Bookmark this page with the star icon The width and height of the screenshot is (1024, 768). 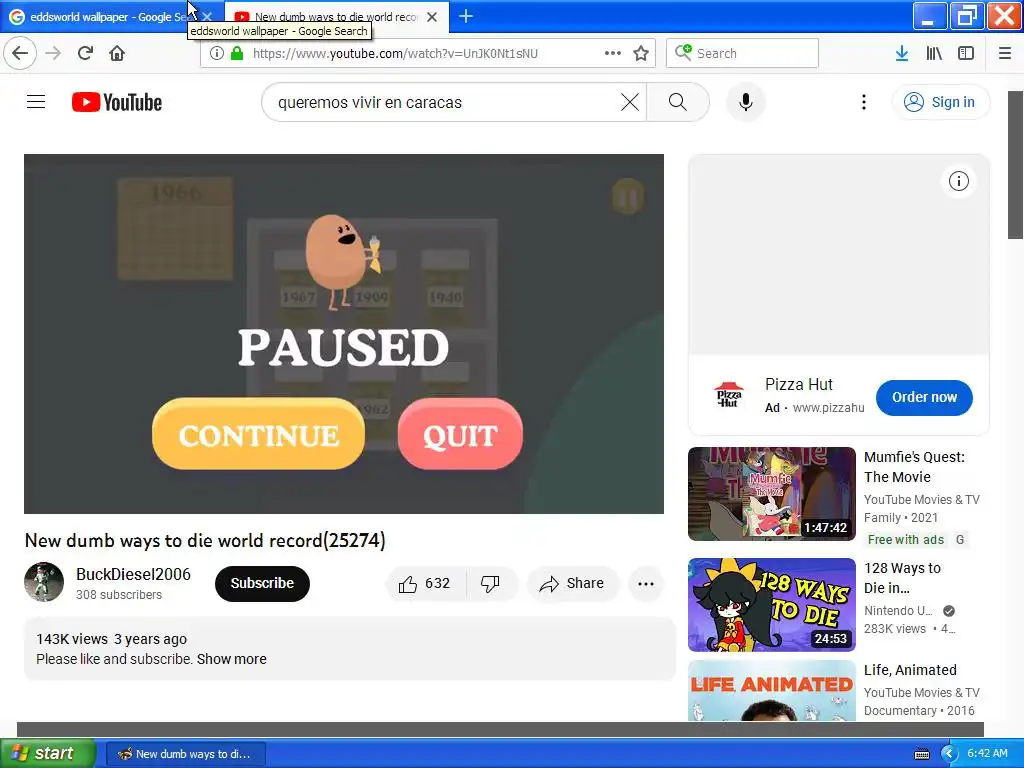[x=641, y=53]
